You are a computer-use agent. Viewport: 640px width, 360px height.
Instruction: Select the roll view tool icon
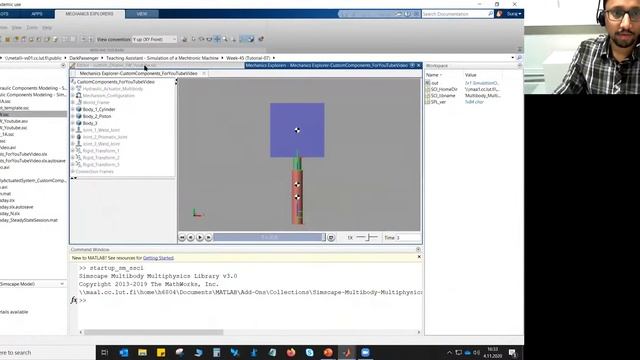(209, 39)
